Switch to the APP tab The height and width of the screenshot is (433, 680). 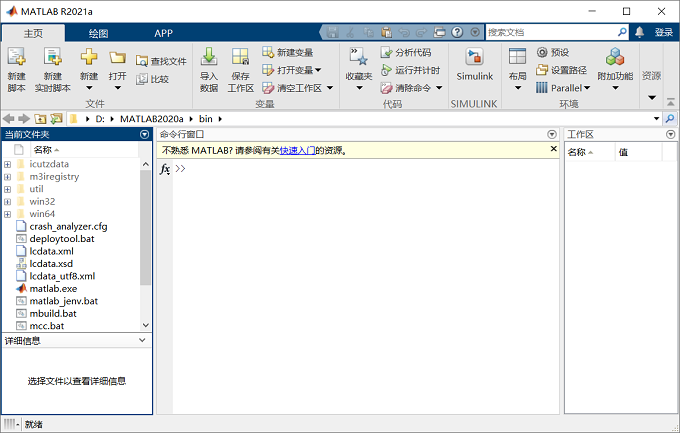click(x=163, y=33)
